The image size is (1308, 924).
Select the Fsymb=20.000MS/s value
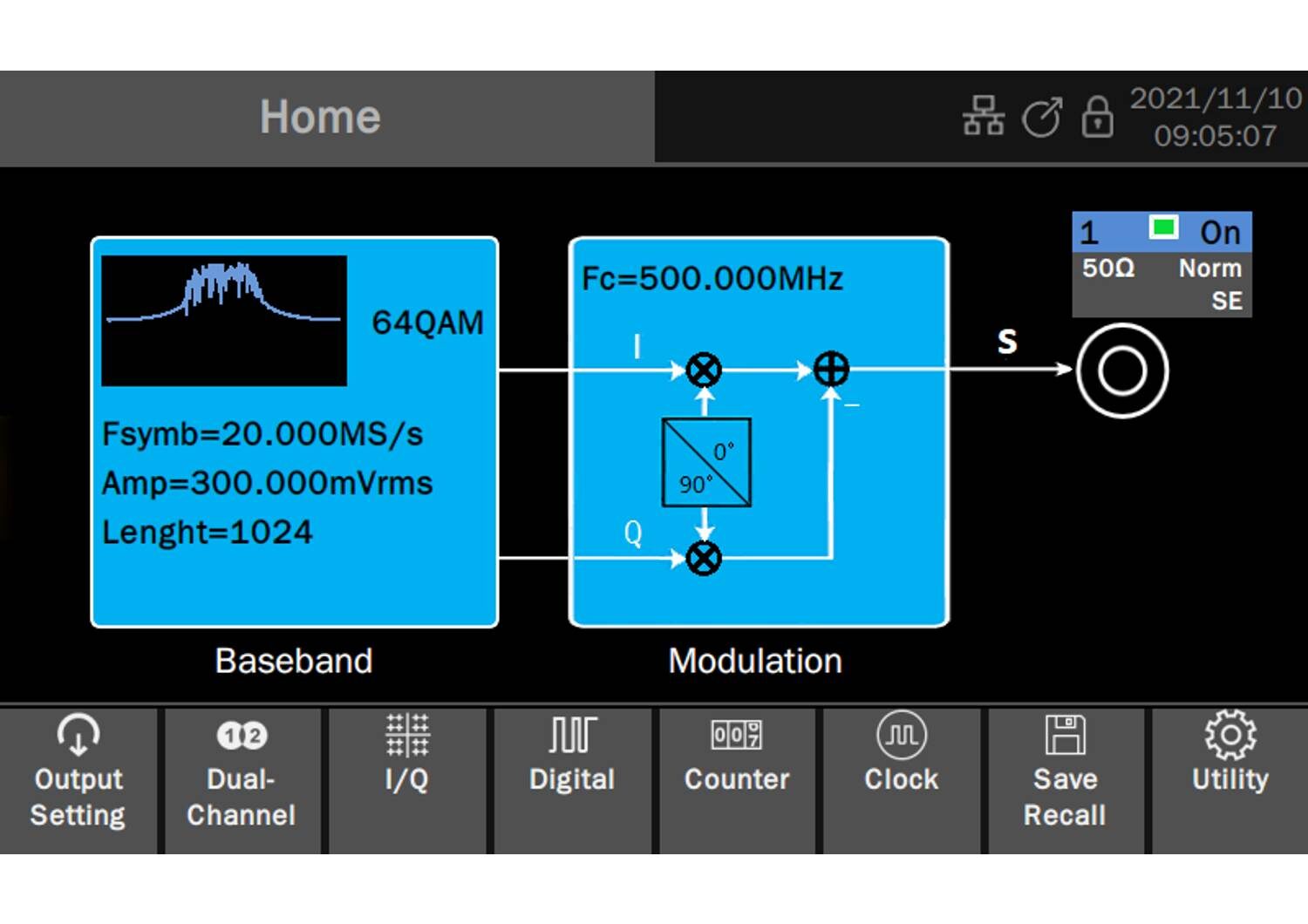click(262, 434)
